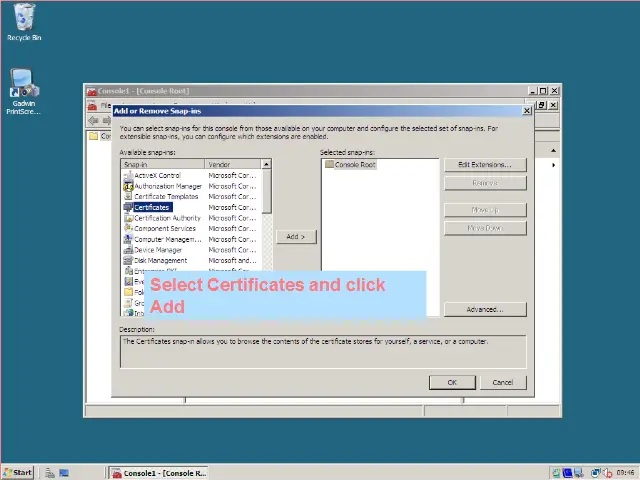The image size is (640, 480).
Task: Select ActiveX Control in snap-in list
Action: (x=157, y=175)
